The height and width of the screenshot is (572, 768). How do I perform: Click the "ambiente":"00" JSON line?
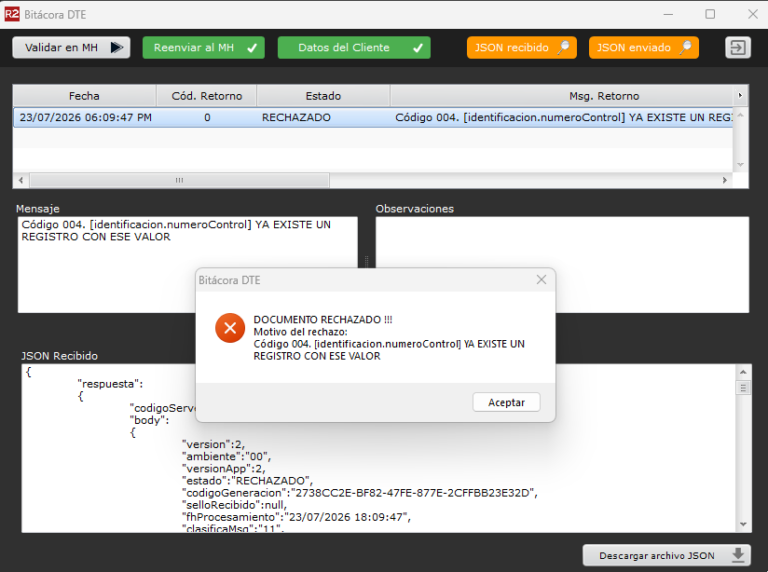[x=226, y=456]
